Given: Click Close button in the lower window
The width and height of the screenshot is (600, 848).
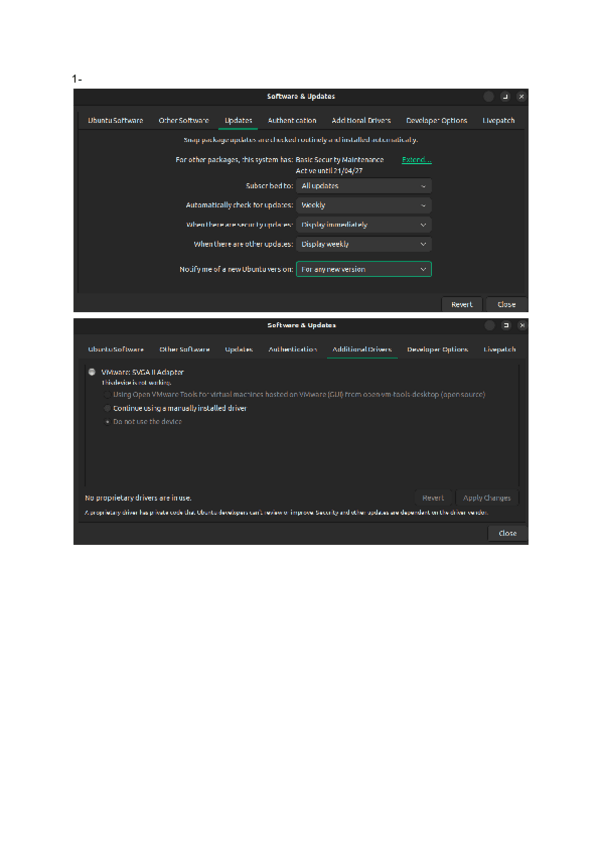Looking at the screenshot, I should pos(507,533).
